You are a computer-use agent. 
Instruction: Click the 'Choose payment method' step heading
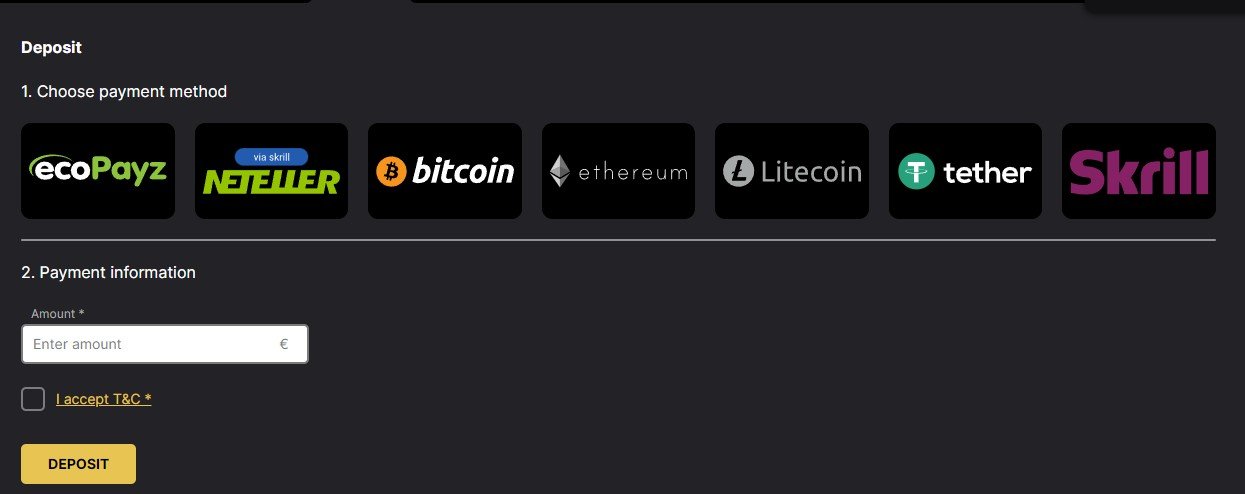(124, 92)
